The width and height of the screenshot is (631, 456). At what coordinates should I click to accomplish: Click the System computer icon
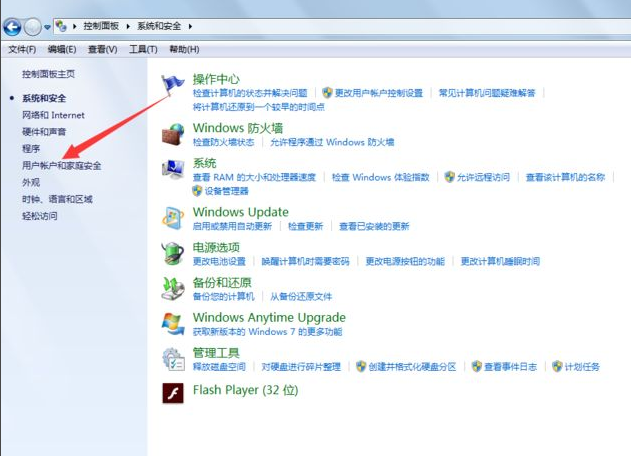pos(174,169)
